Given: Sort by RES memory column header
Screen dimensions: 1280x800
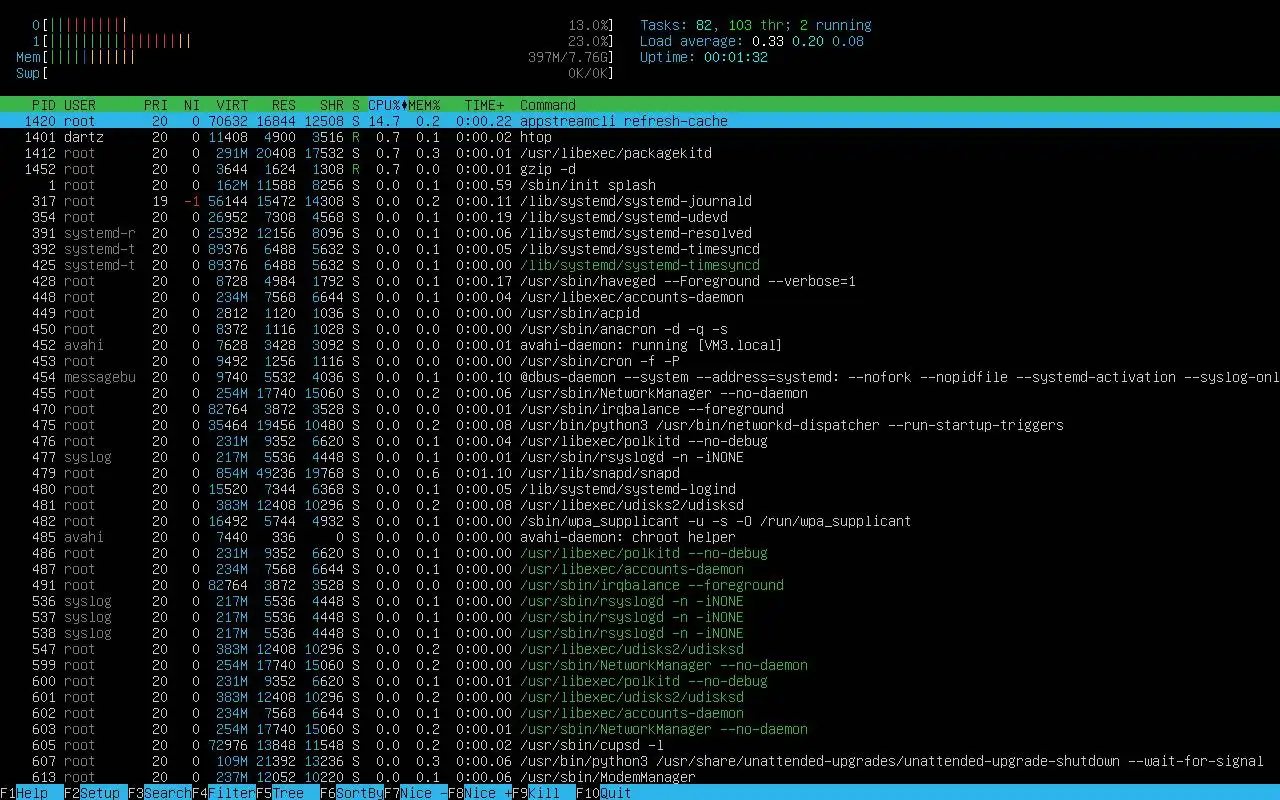Looking at the screenshot, I should tap(284, 105).
